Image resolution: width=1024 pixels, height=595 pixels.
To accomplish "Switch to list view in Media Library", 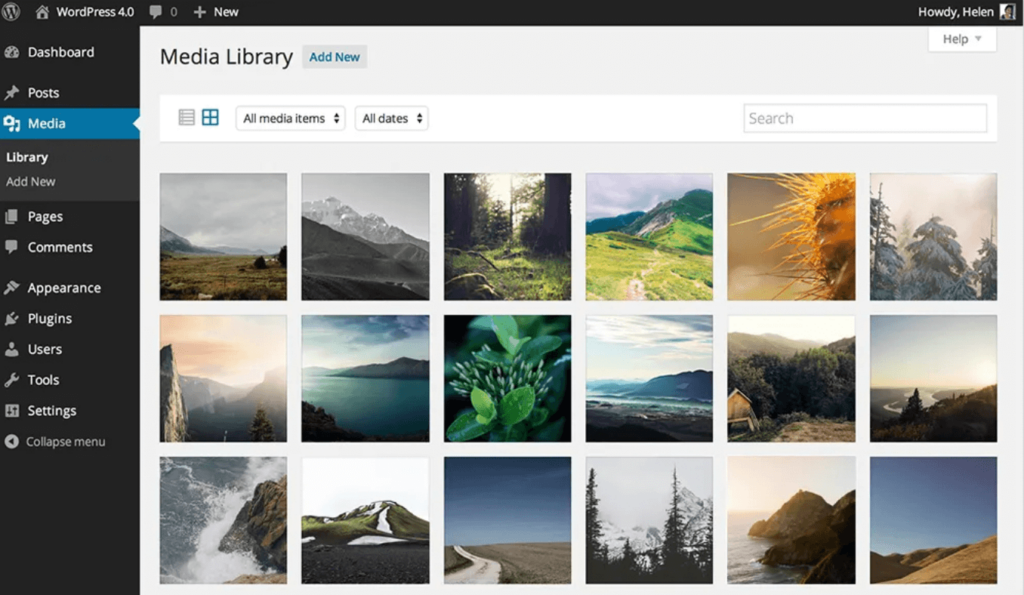I will pos(186,117).
